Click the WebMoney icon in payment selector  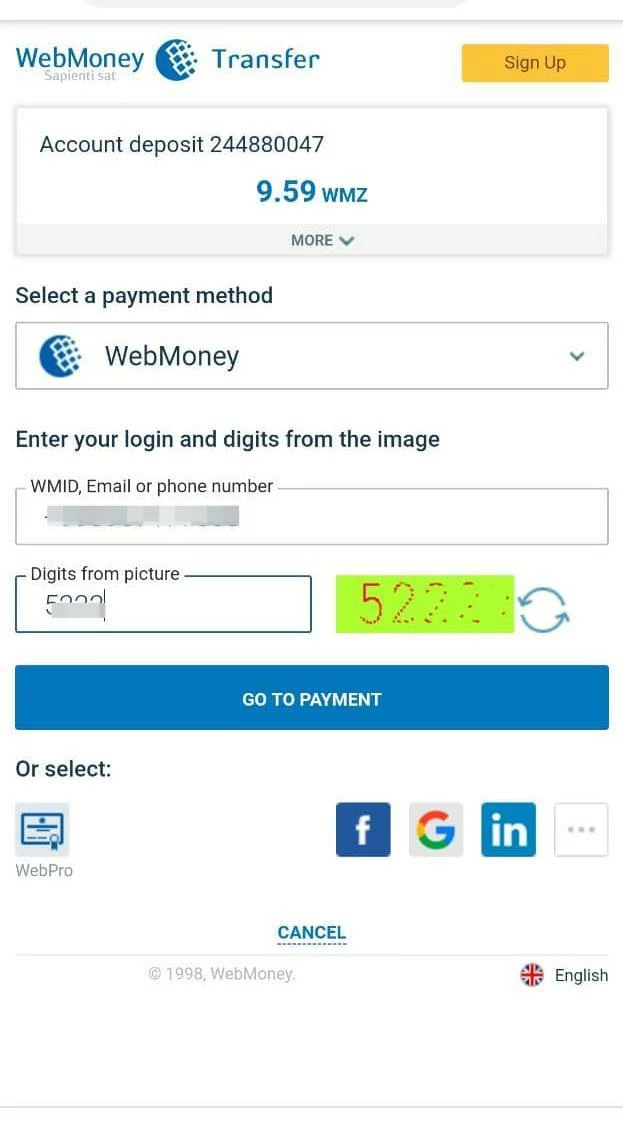(x=60, y=356)
